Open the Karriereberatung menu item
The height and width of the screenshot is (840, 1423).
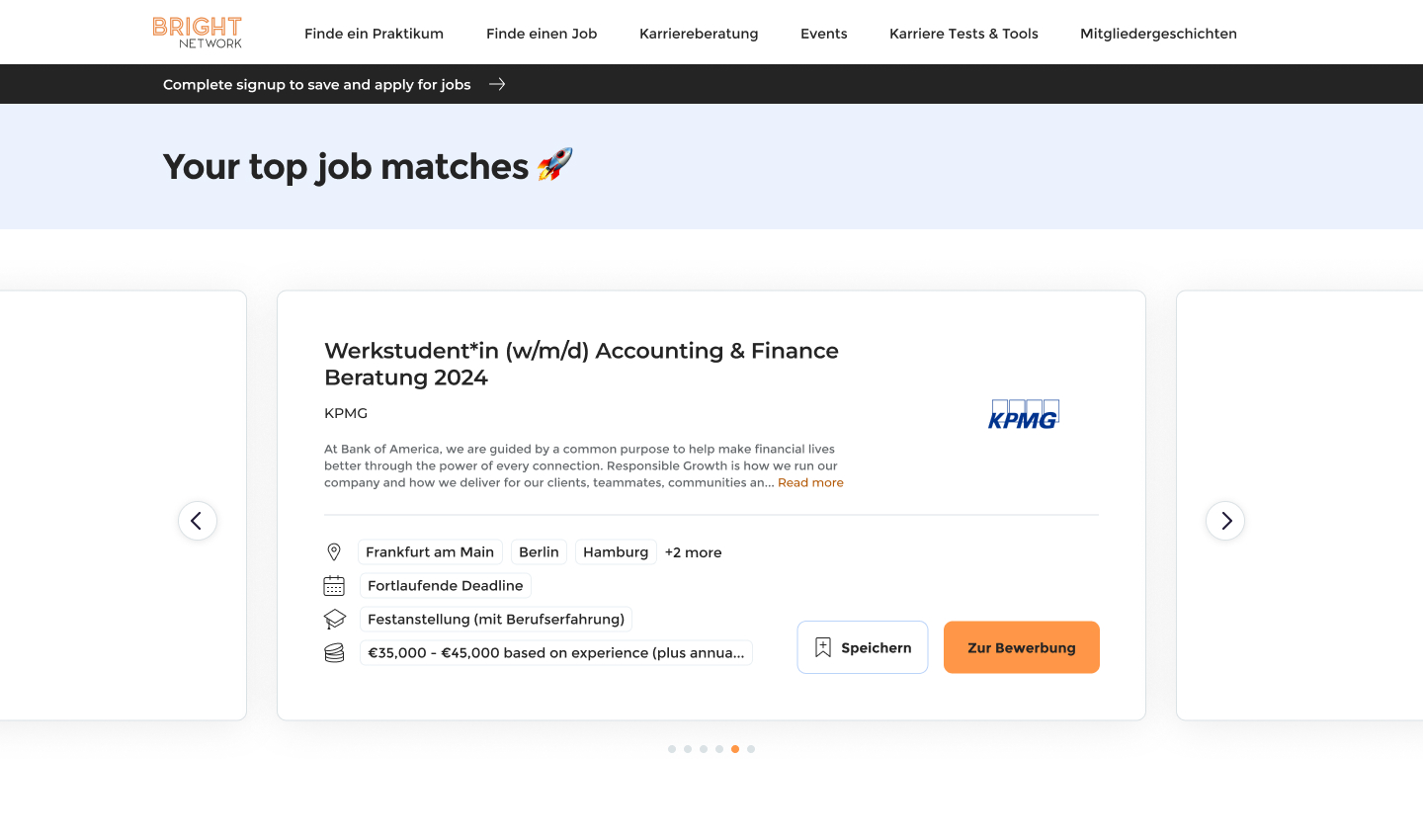click(699, 34)
